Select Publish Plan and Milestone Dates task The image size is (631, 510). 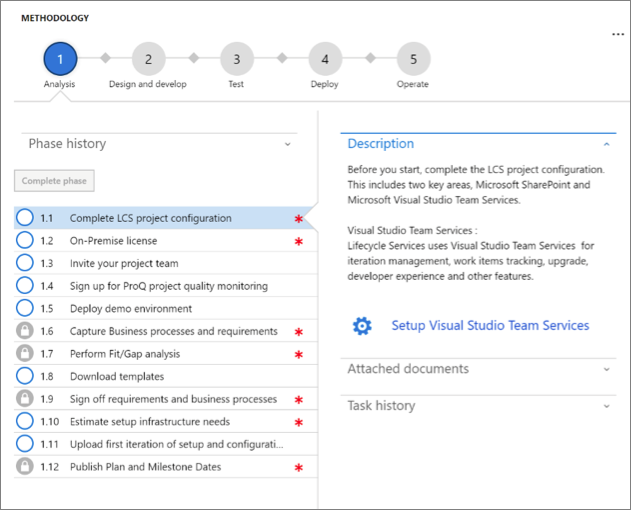pos(145,467)
